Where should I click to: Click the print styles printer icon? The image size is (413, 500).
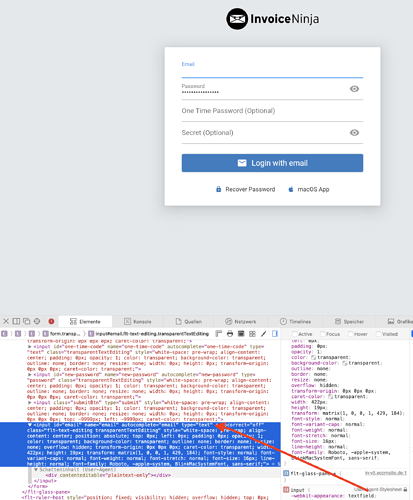230,334
